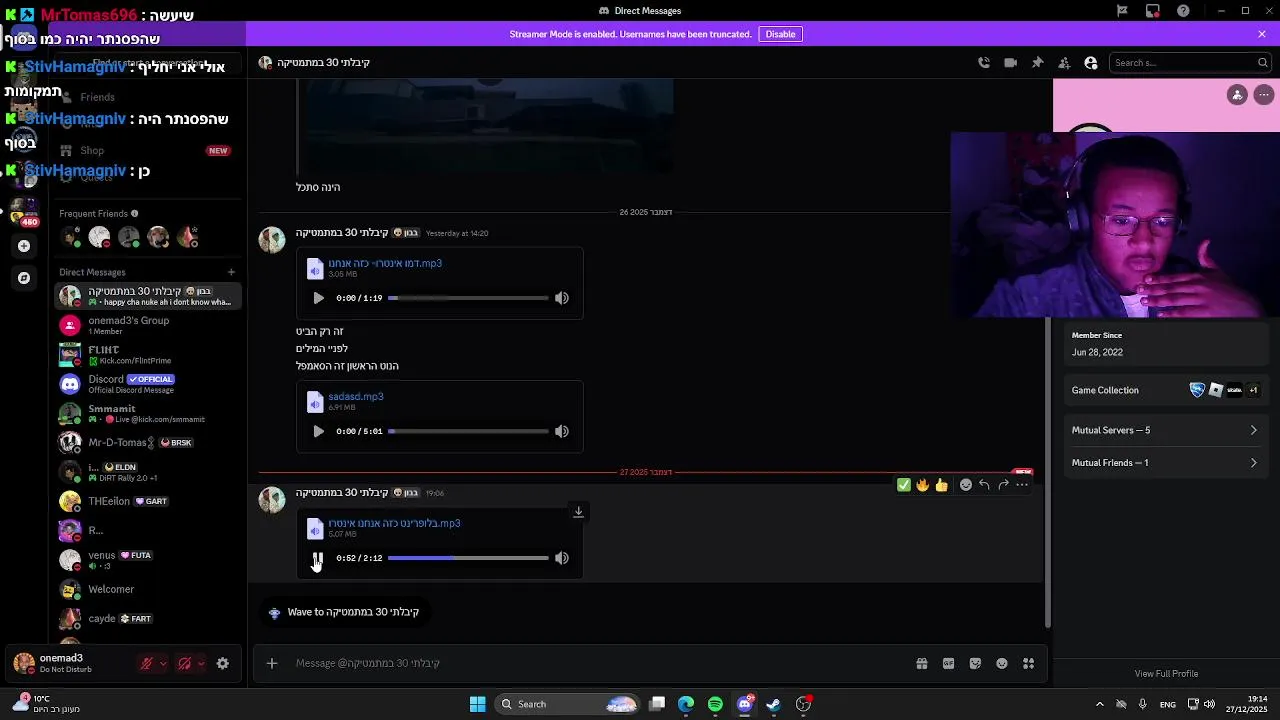The image size is (1280, 720).
Task: Open Discover servers compass icon
Action: click(x=24, y=278)
